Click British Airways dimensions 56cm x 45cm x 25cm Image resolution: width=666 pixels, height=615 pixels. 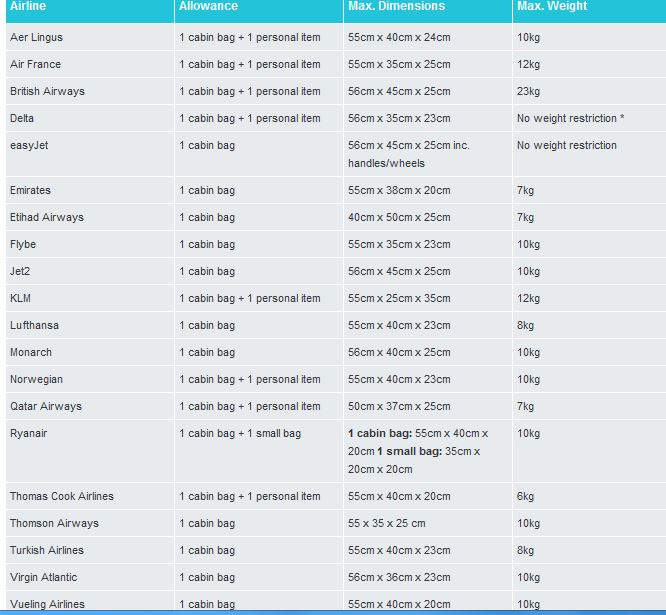point(428,91)
